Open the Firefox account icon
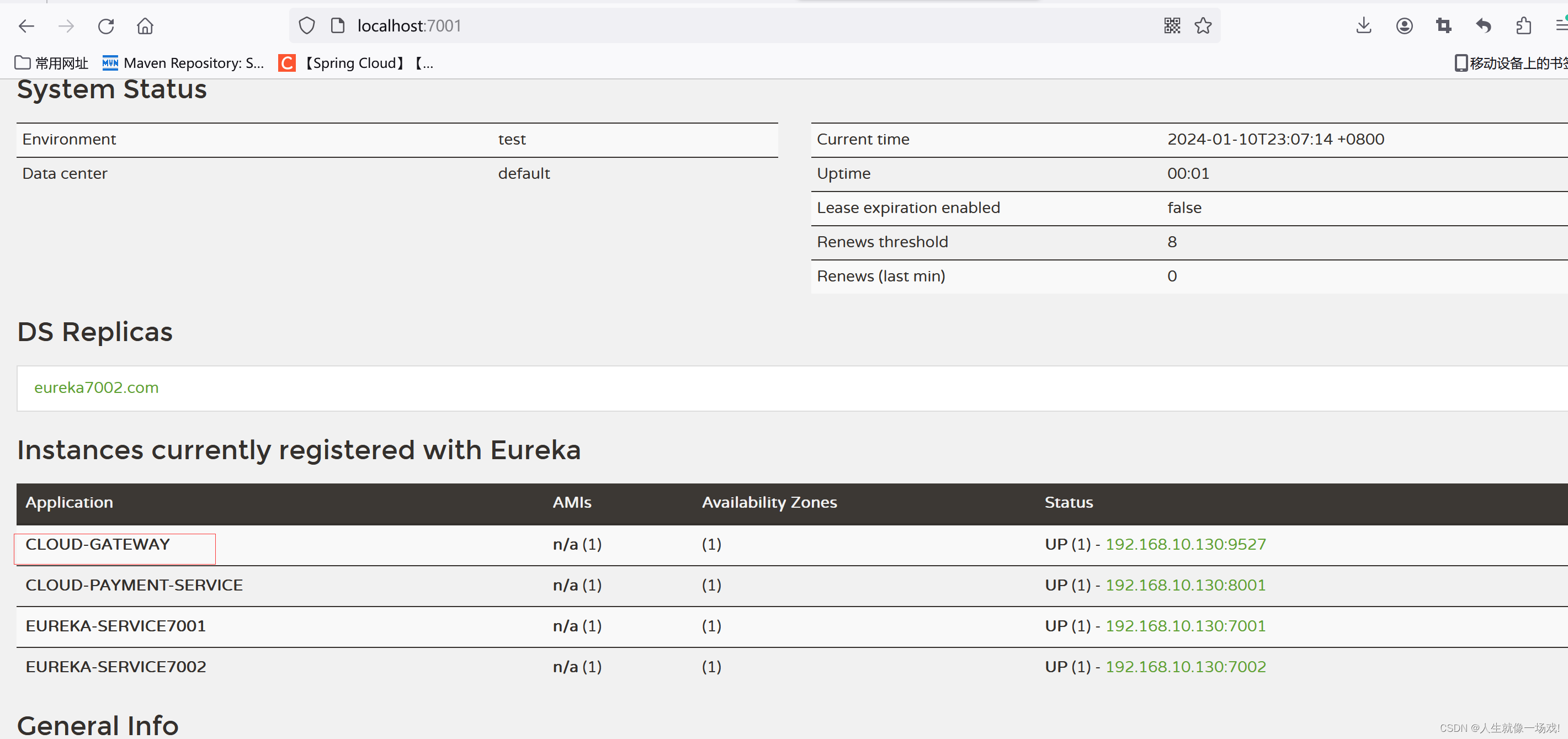The width and height of the screenshot is (1568, 739). (x=1404, y=25)
